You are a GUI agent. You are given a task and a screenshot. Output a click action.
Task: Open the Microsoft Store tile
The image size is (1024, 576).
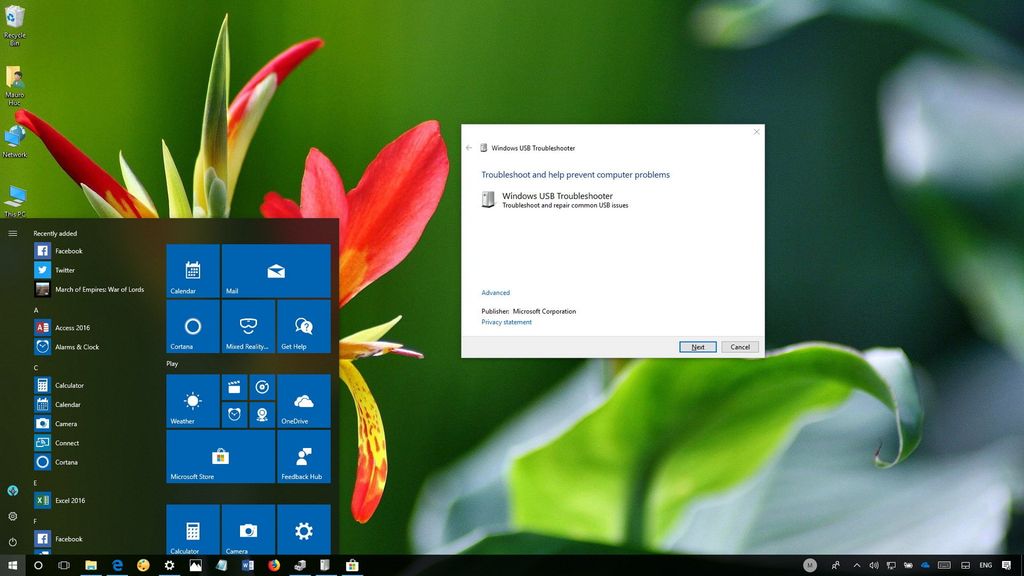coord(219,456)
